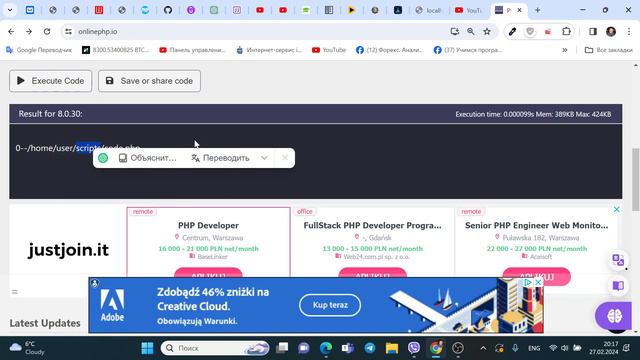This screenshot has height=360, width=640.
Task: Open the Интернет-сервис bookmark
Action: (269, 50)
